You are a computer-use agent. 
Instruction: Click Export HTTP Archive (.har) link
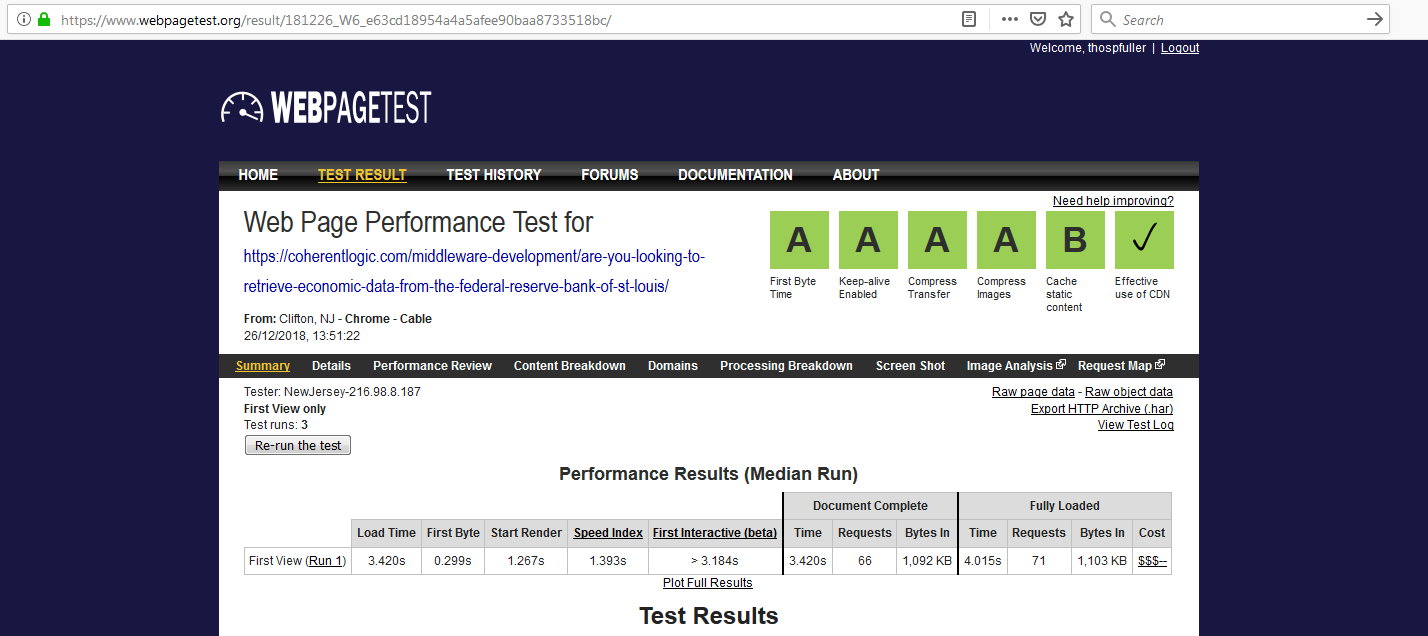tap(1102, 408)
